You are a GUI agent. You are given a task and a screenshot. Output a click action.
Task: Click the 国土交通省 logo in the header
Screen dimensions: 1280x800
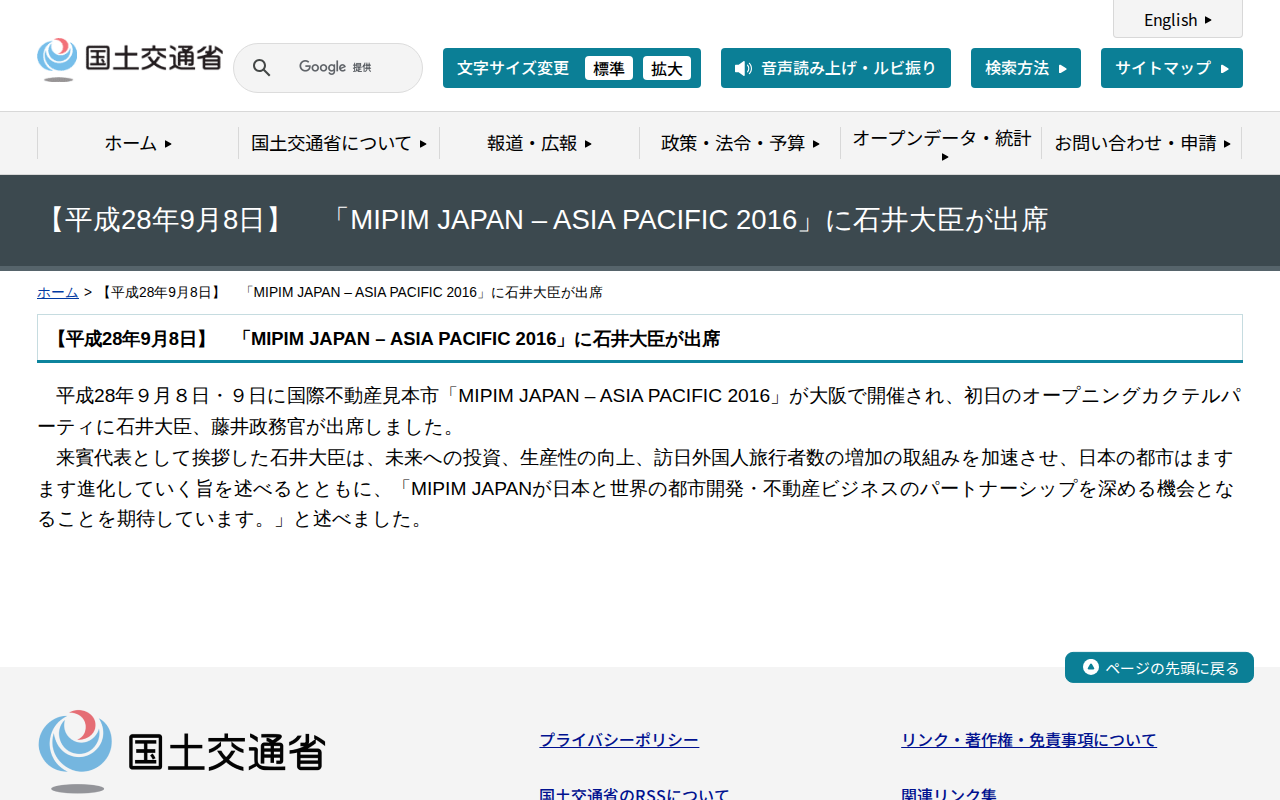(x=130, y=58)
